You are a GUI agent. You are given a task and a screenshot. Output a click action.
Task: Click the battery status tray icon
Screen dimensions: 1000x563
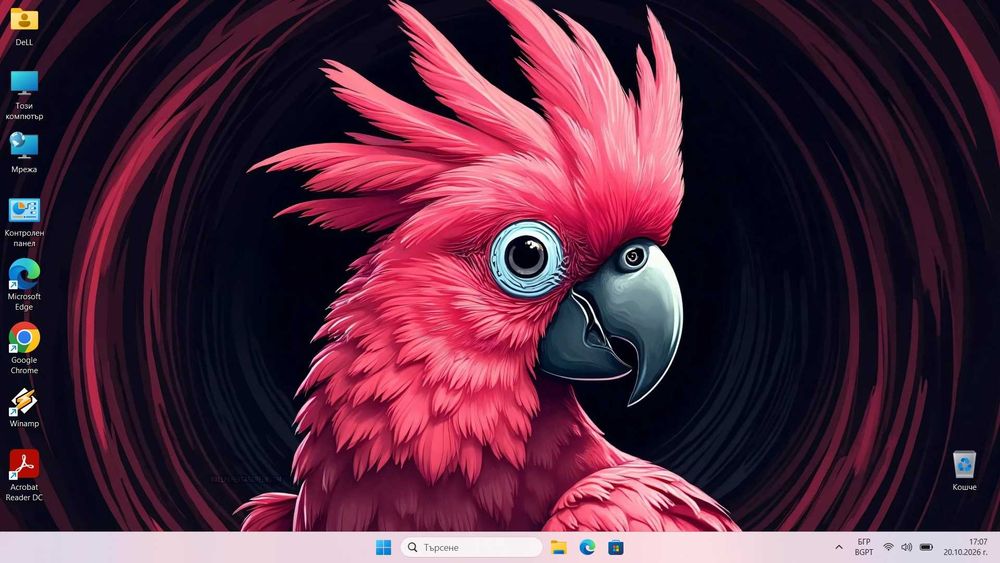pyautogui.click(x=927, y=547)
